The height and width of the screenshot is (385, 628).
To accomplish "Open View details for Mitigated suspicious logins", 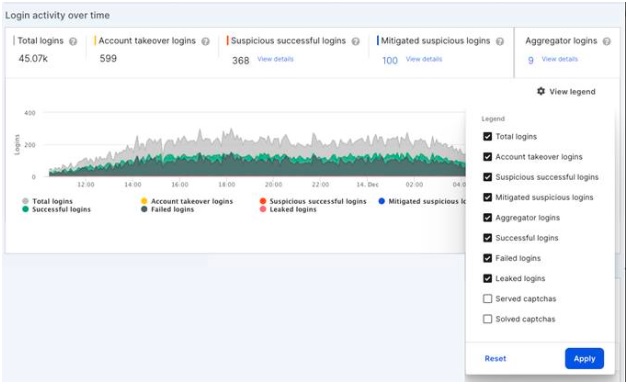I will (424, 59).
